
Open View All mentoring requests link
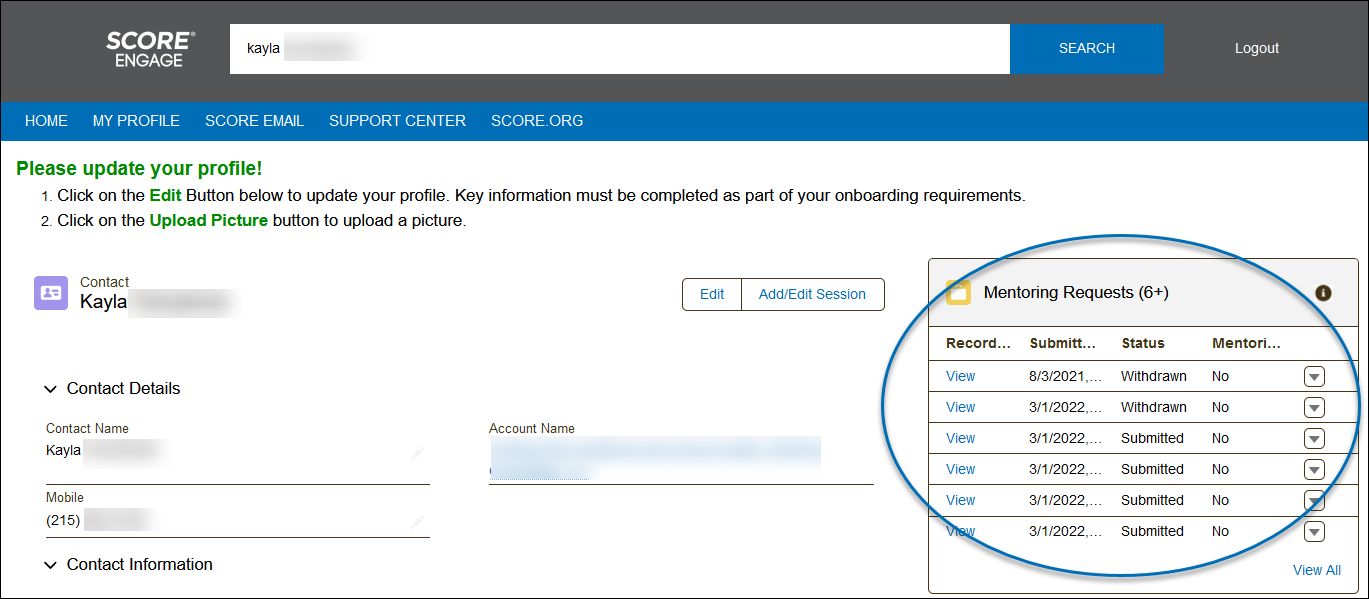click(x=1316, y=570)
